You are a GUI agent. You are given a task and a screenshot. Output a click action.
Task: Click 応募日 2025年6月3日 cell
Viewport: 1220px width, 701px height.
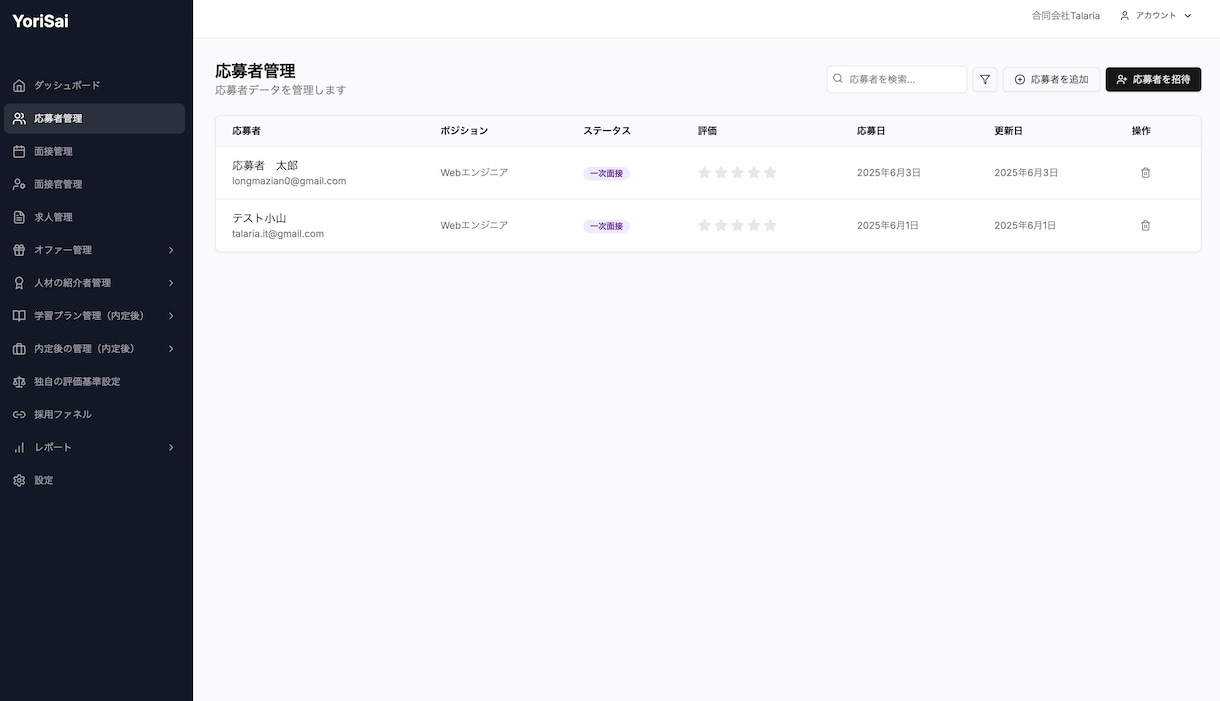pos(888,173)
